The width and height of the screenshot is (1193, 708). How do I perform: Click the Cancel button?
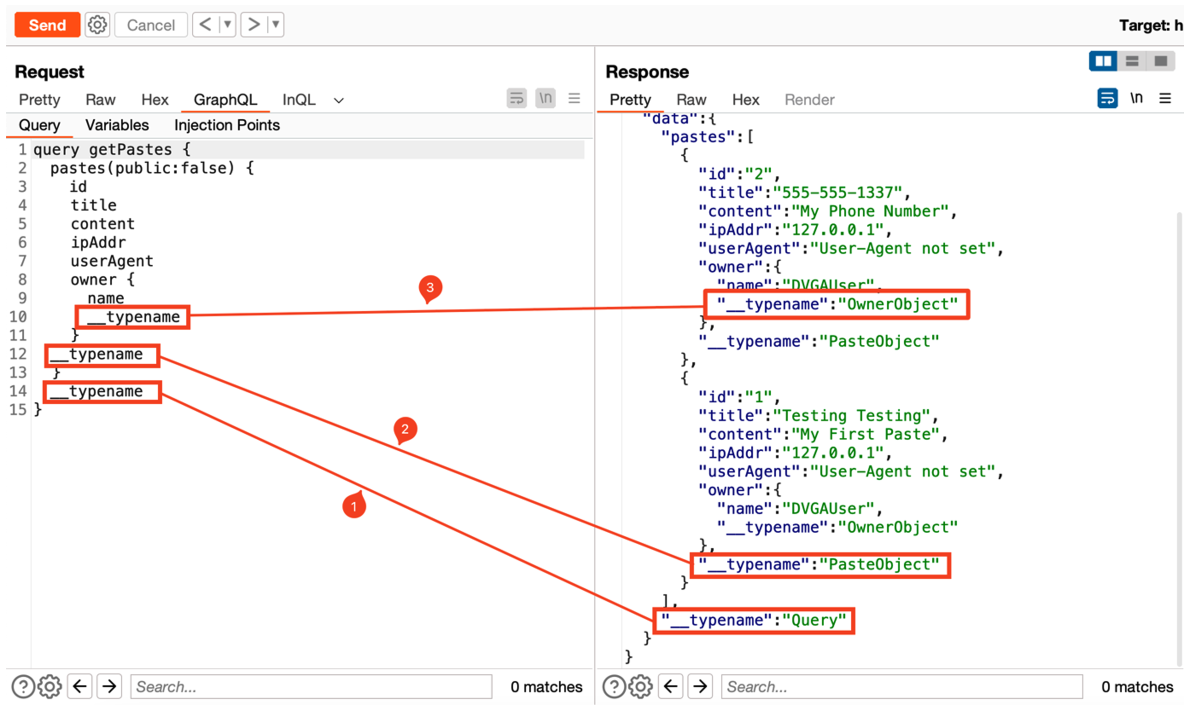click(150, 24)
